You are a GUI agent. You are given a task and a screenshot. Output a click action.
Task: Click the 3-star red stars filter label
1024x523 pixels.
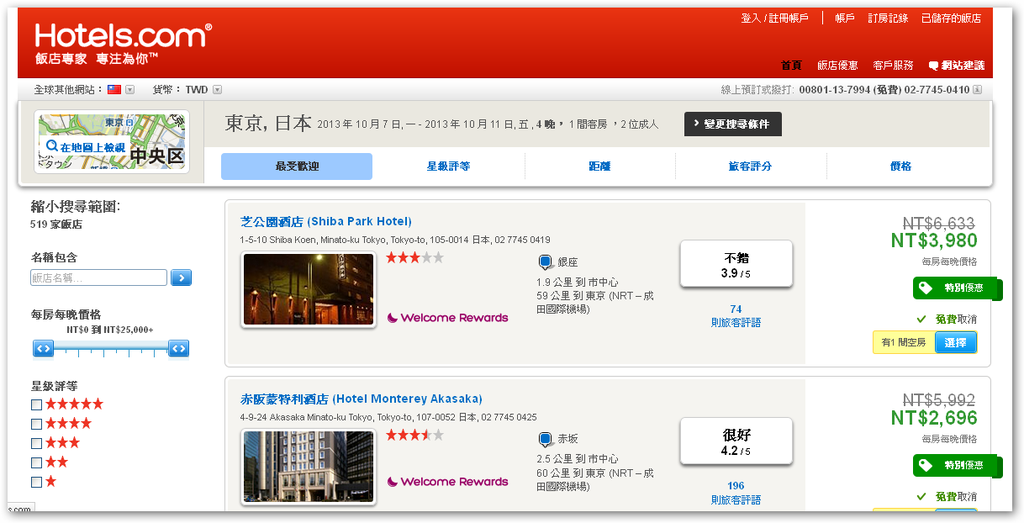point(63,443)
